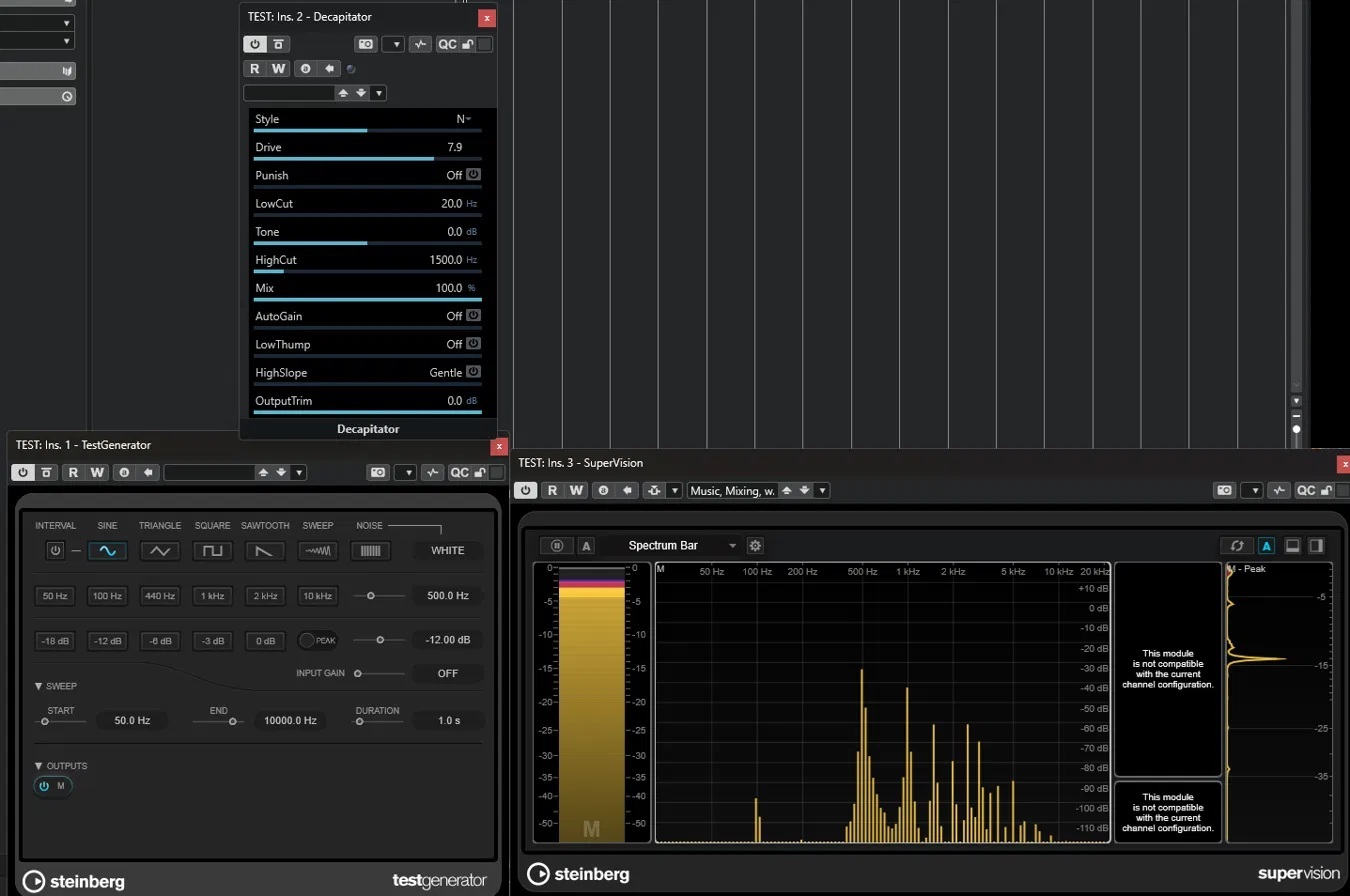Split SuperVision module vertically
The width and height of the screenshot is (1350, 896).
point(1316,545)
